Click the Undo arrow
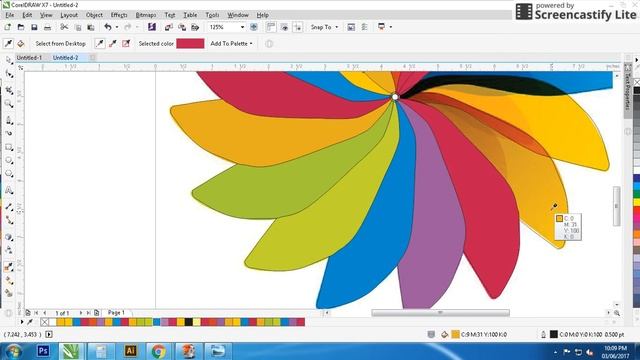The image size is (640, 360). coord(107,27)
